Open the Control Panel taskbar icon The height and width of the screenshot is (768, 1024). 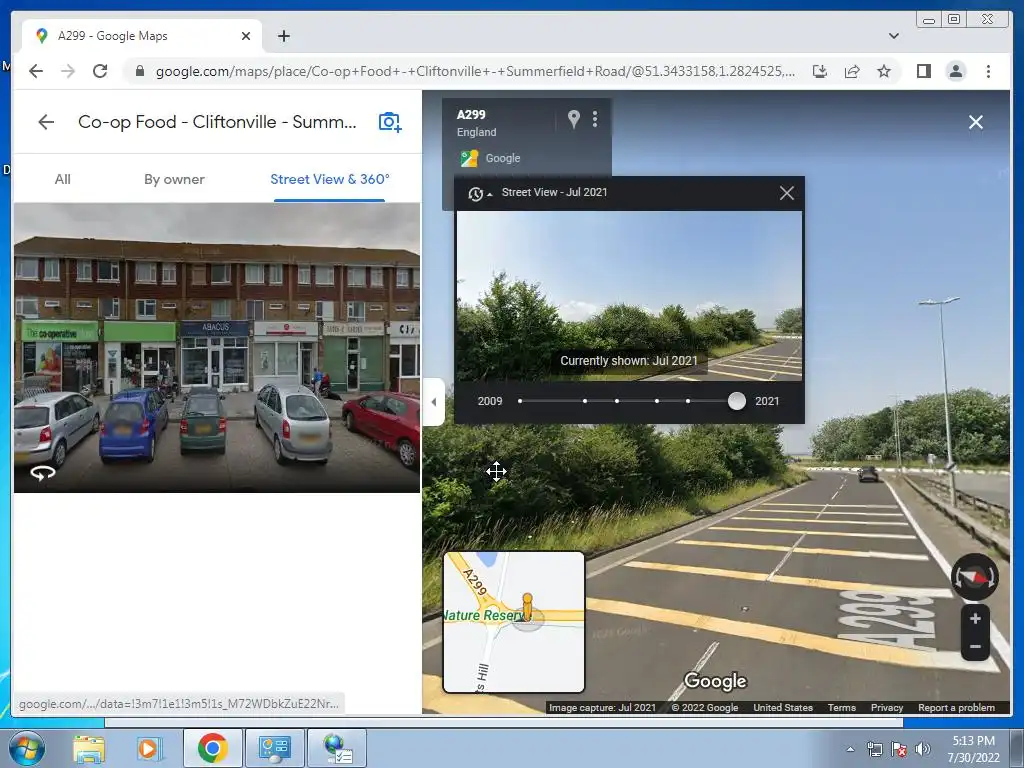274,748
